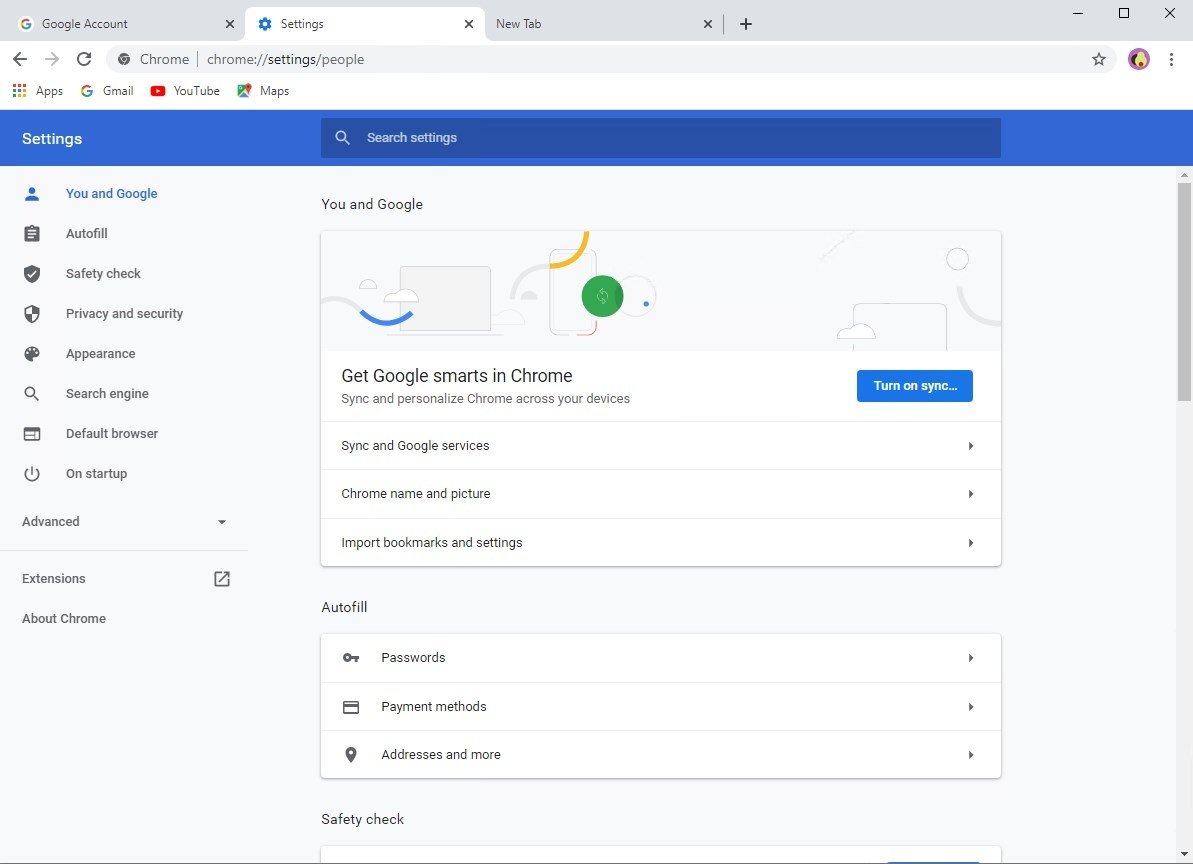The image size is (1193, 864).
Task: Open Sync and Google services row
Action: point(660,446)
